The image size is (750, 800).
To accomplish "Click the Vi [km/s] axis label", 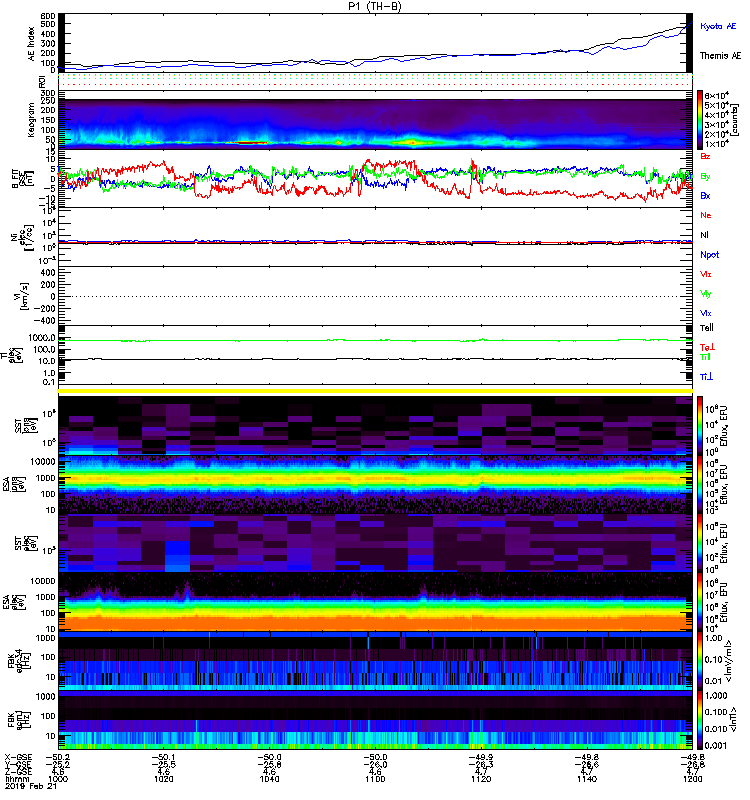I will tap(24, 296).
